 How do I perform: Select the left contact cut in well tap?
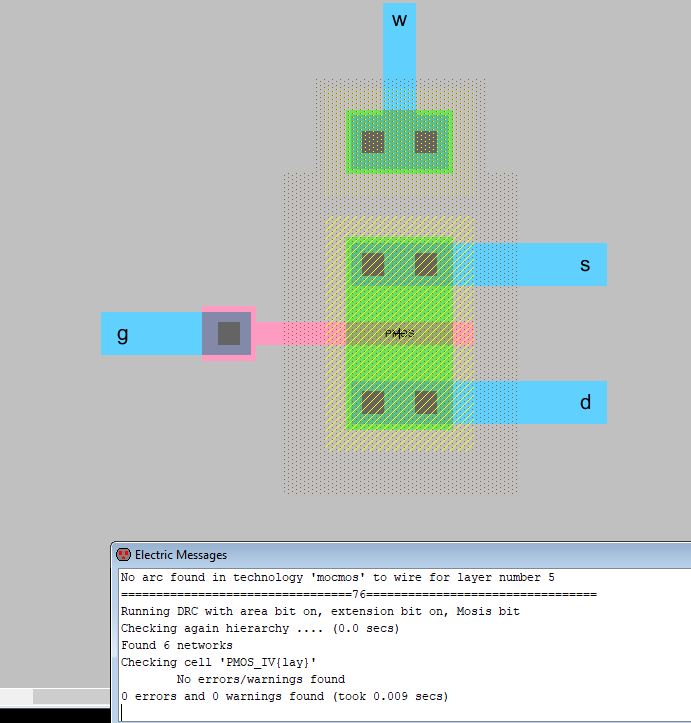373,141
